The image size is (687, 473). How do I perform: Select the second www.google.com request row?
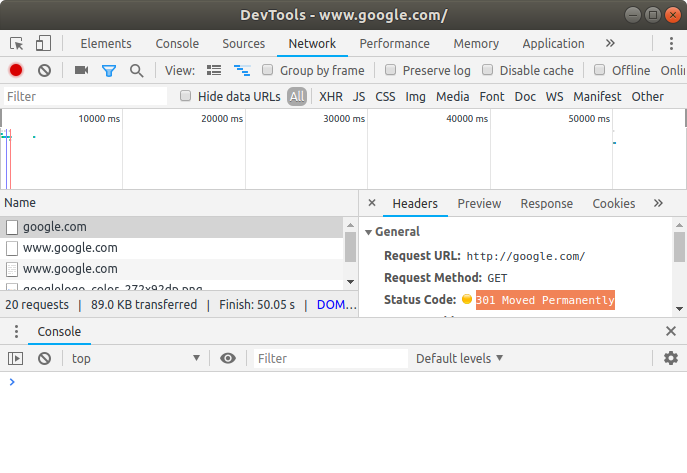pos(171,269)
